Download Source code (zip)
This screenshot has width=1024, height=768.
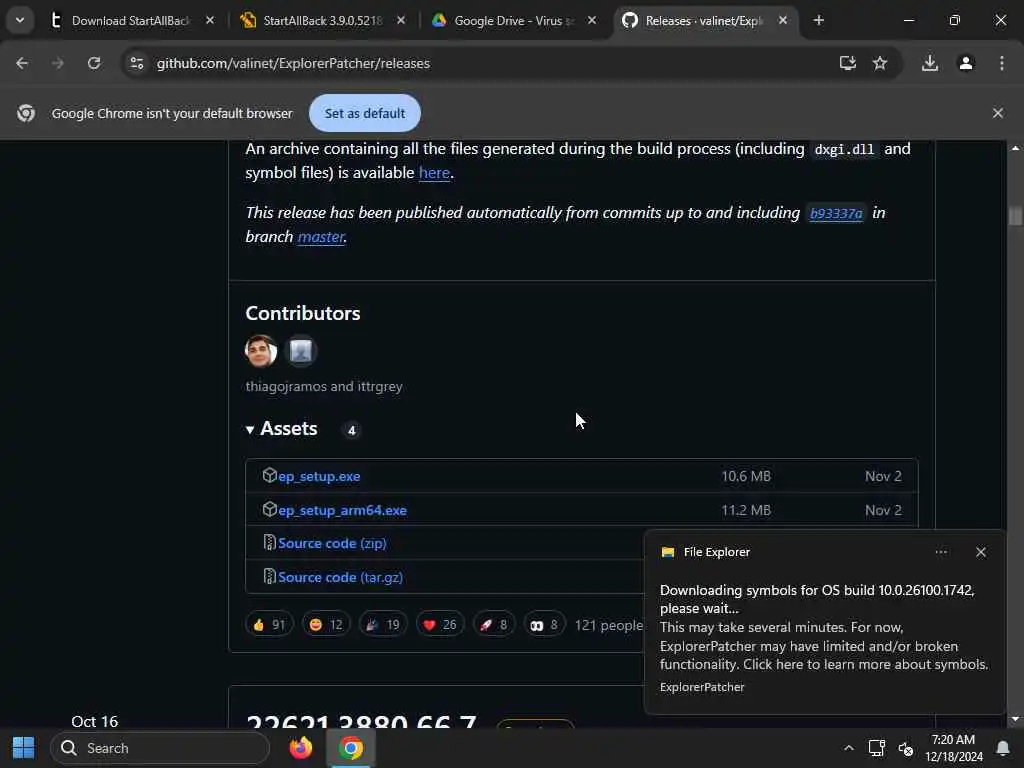coord(332,543)
